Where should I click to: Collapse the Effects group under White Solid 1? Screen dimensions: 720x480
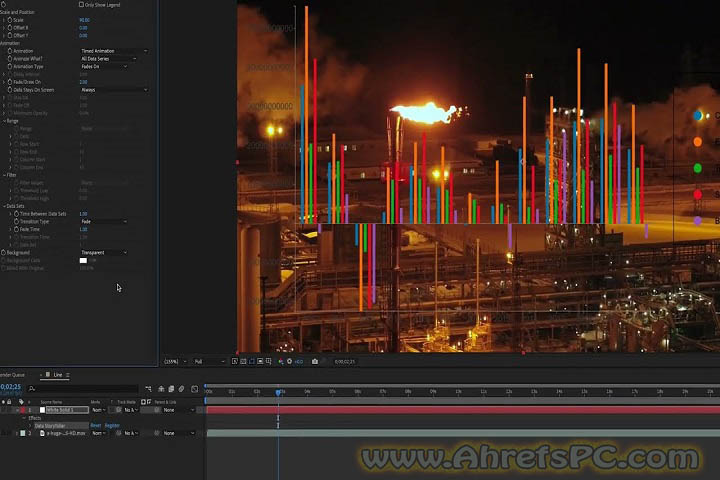coord(24,418)
